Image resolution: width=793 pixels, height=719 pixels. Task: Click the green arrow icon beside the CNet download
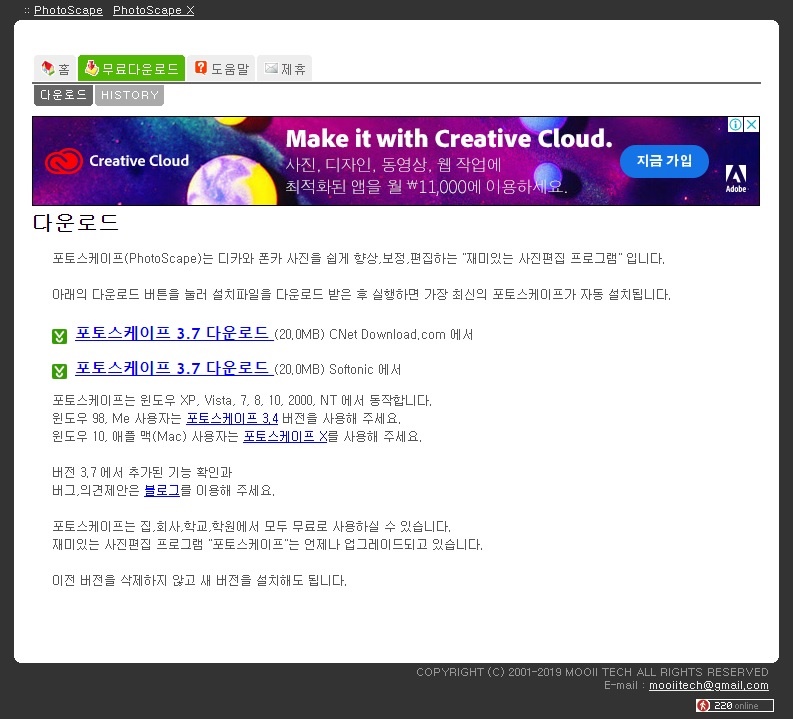[x=60, y=336]
